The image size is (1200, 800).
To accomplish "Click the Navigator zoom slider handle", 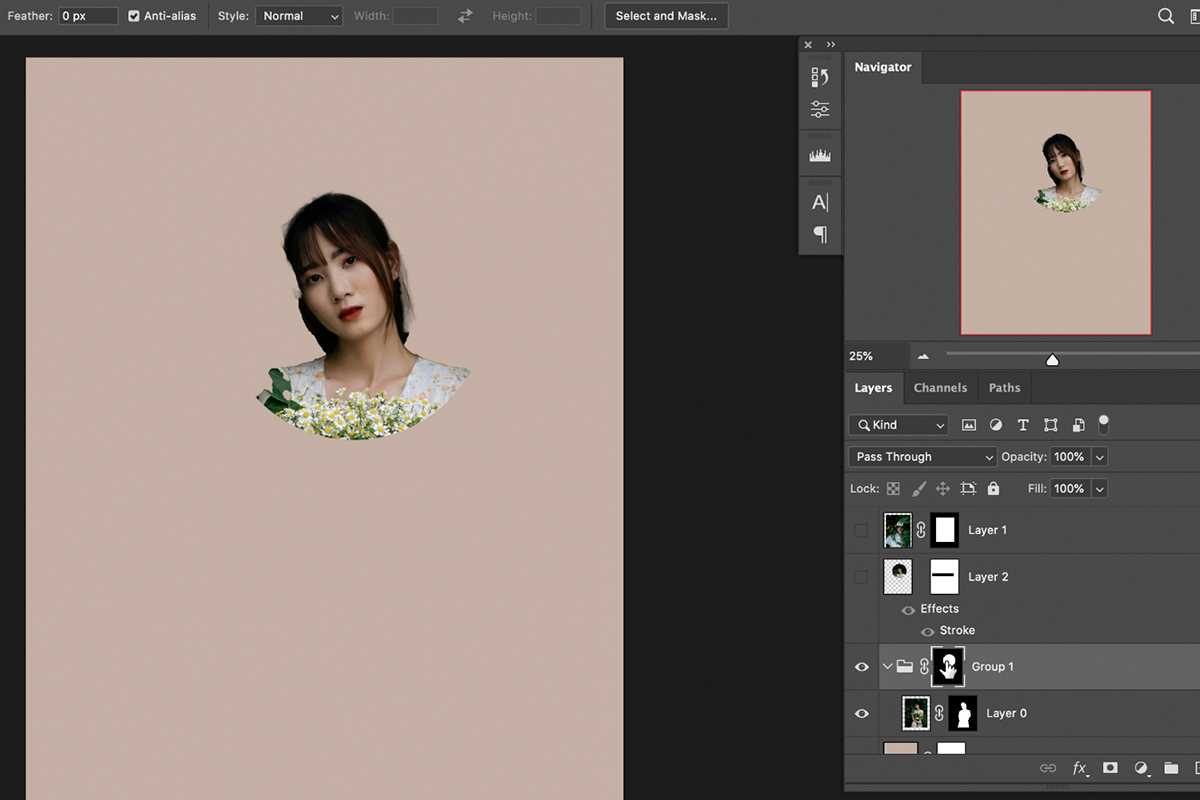I will coord(1052,359).
